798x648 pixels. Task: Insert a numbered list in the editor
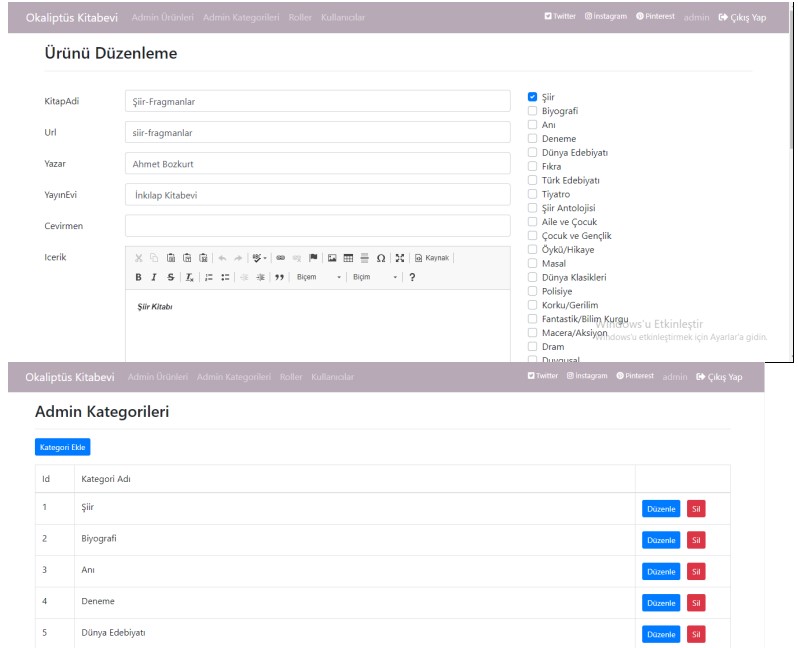coord(209,277)
